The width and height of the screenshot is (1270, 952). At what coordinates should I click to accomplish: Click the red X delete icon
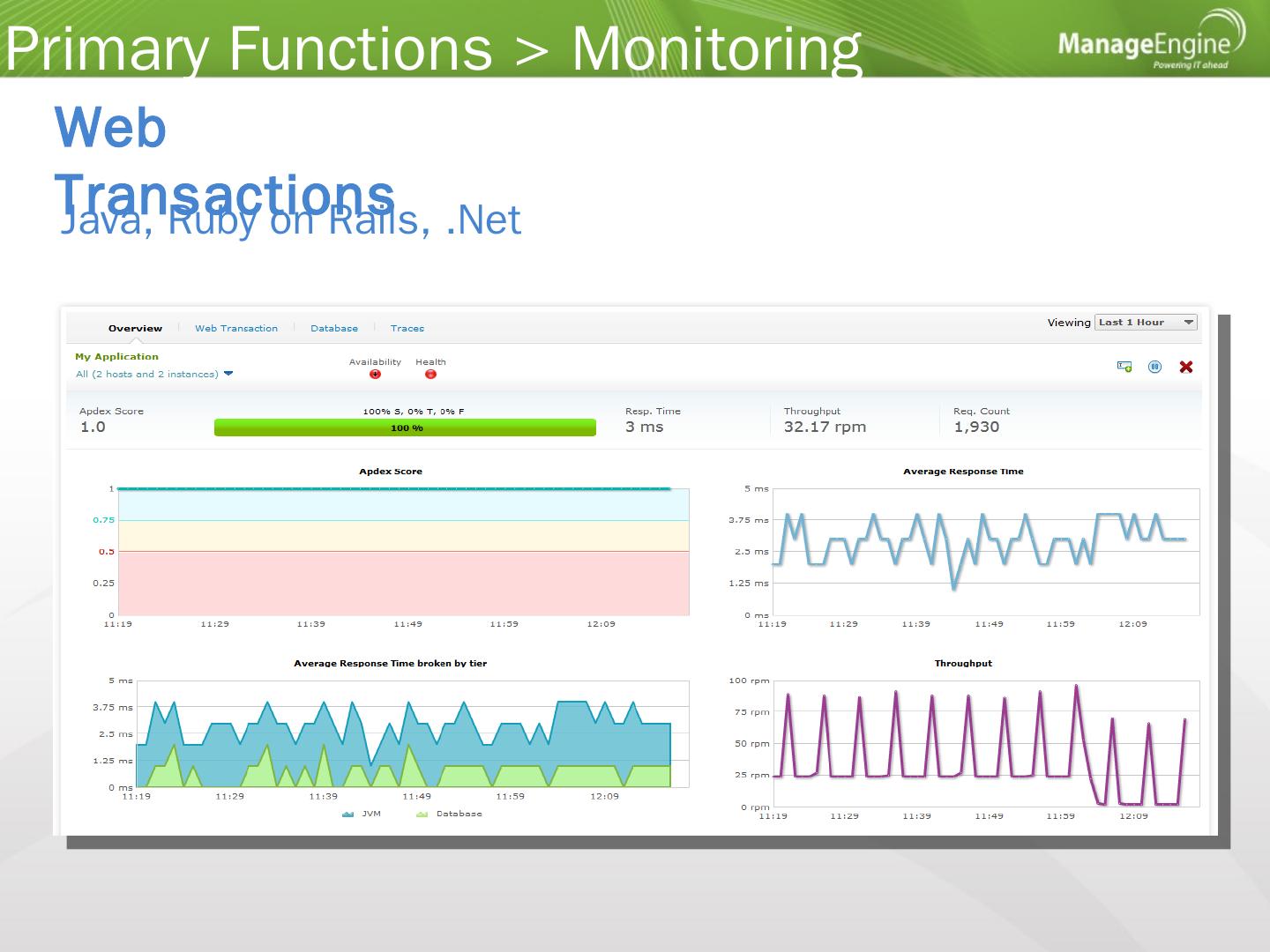[x=1186, y=367]
